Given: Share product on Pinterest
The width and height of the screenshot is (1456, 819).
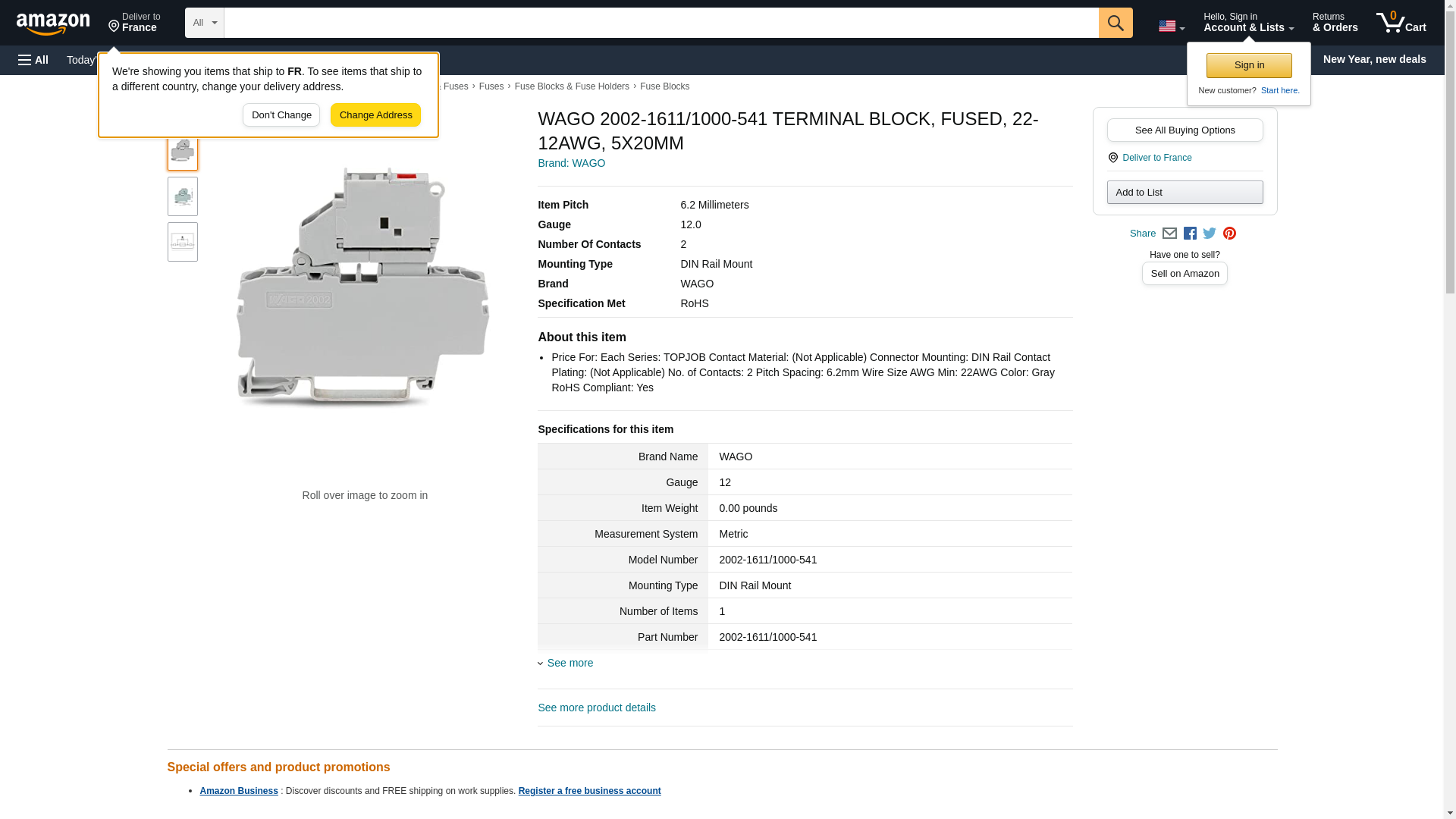Looking at the screenshot, I should pos(1229,234).
